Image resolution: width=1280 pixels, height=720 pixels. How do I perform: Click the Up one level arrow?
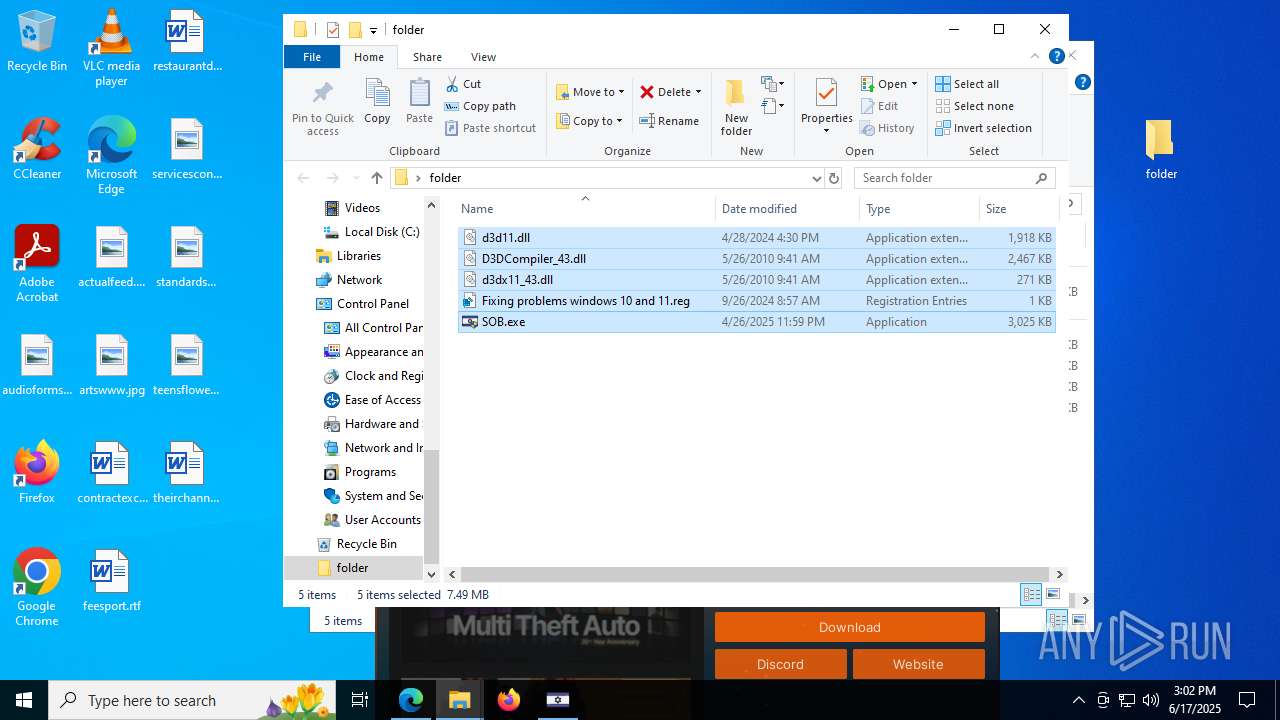coord(376,178)
